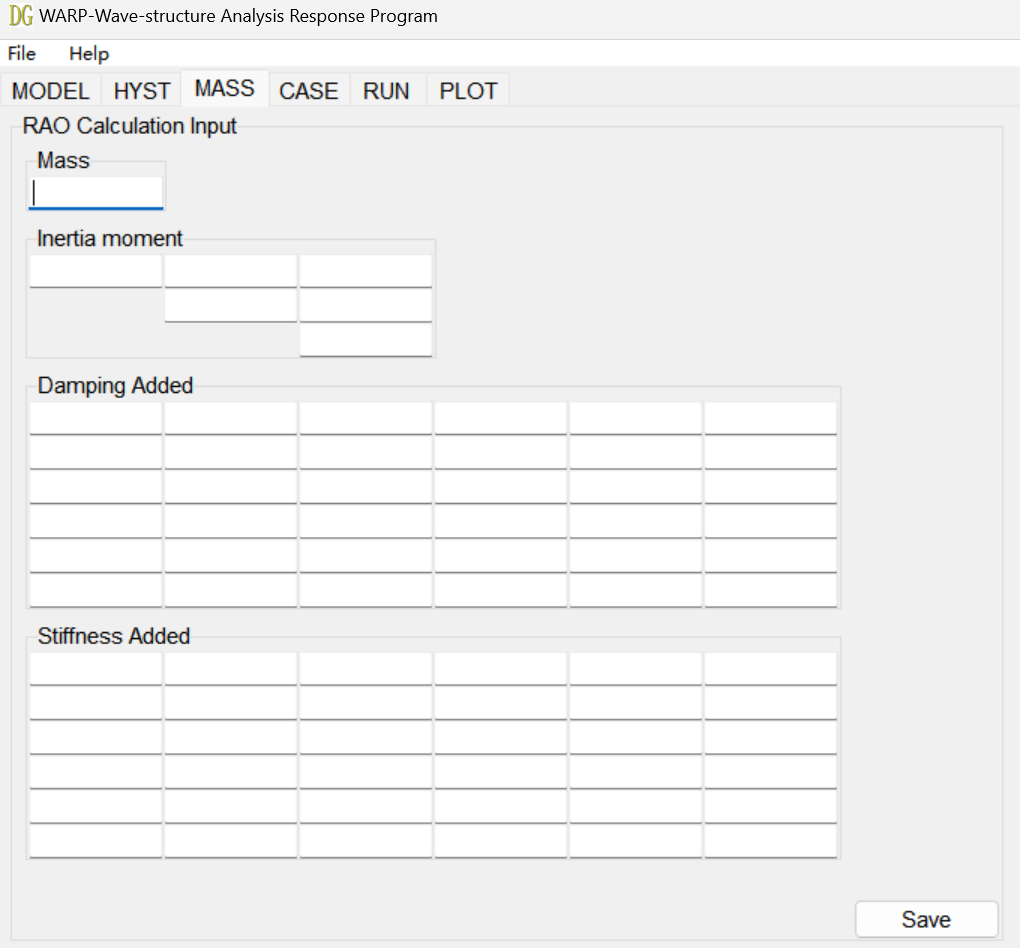
Task: Open the PLOT tab
Action: coord(467,90)
